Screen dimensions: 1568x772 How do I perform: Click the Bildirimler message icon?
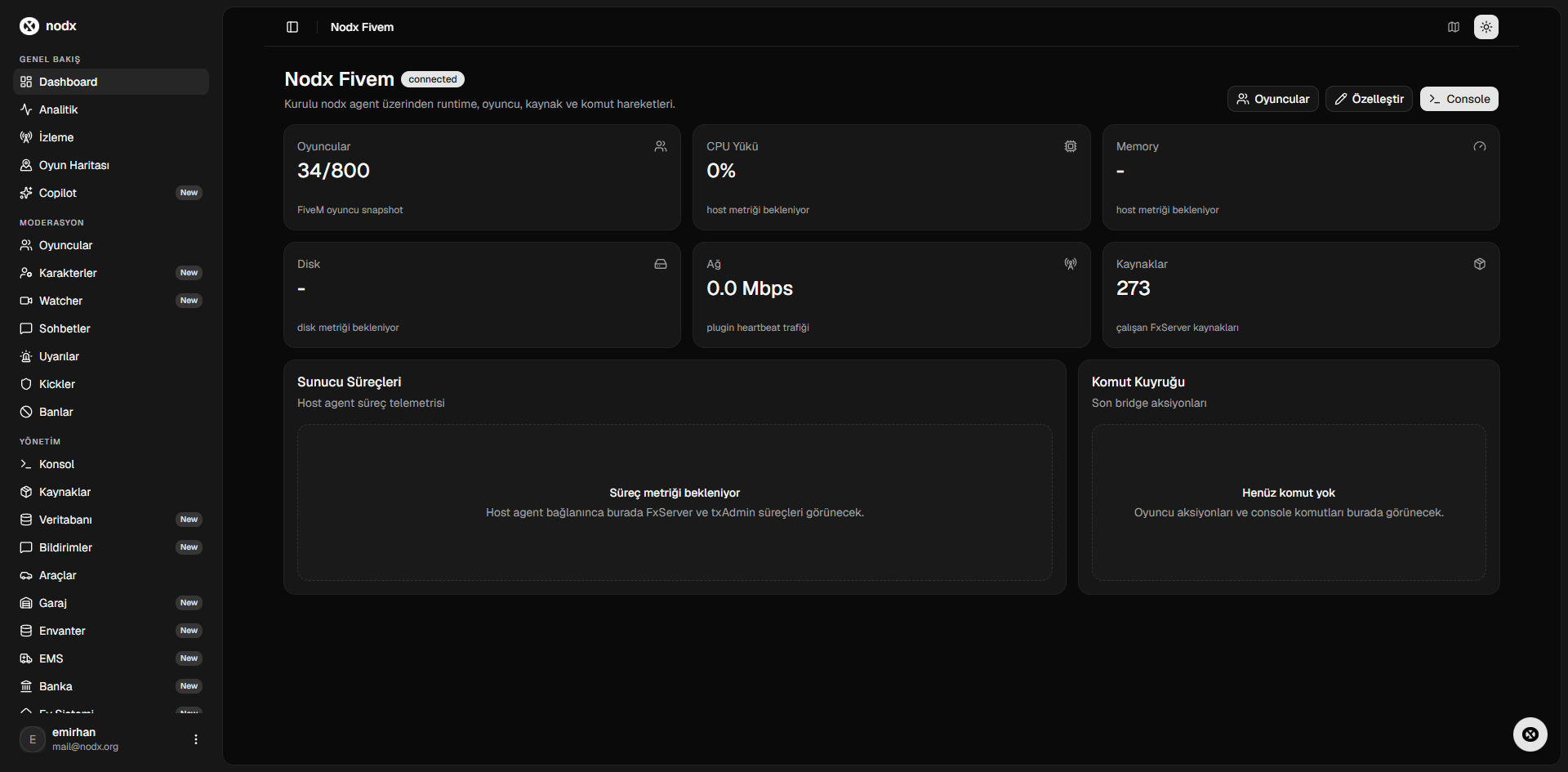pyautogui.click(x=26, y=547)
